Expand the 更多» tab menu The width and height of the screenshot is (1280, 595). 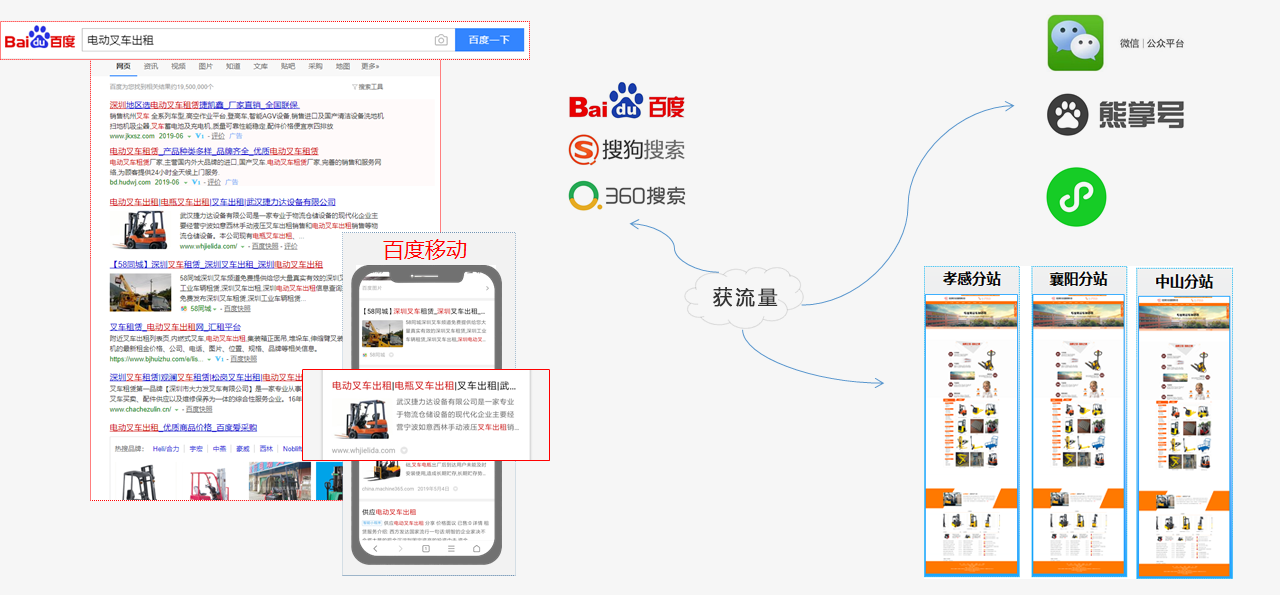371,66
